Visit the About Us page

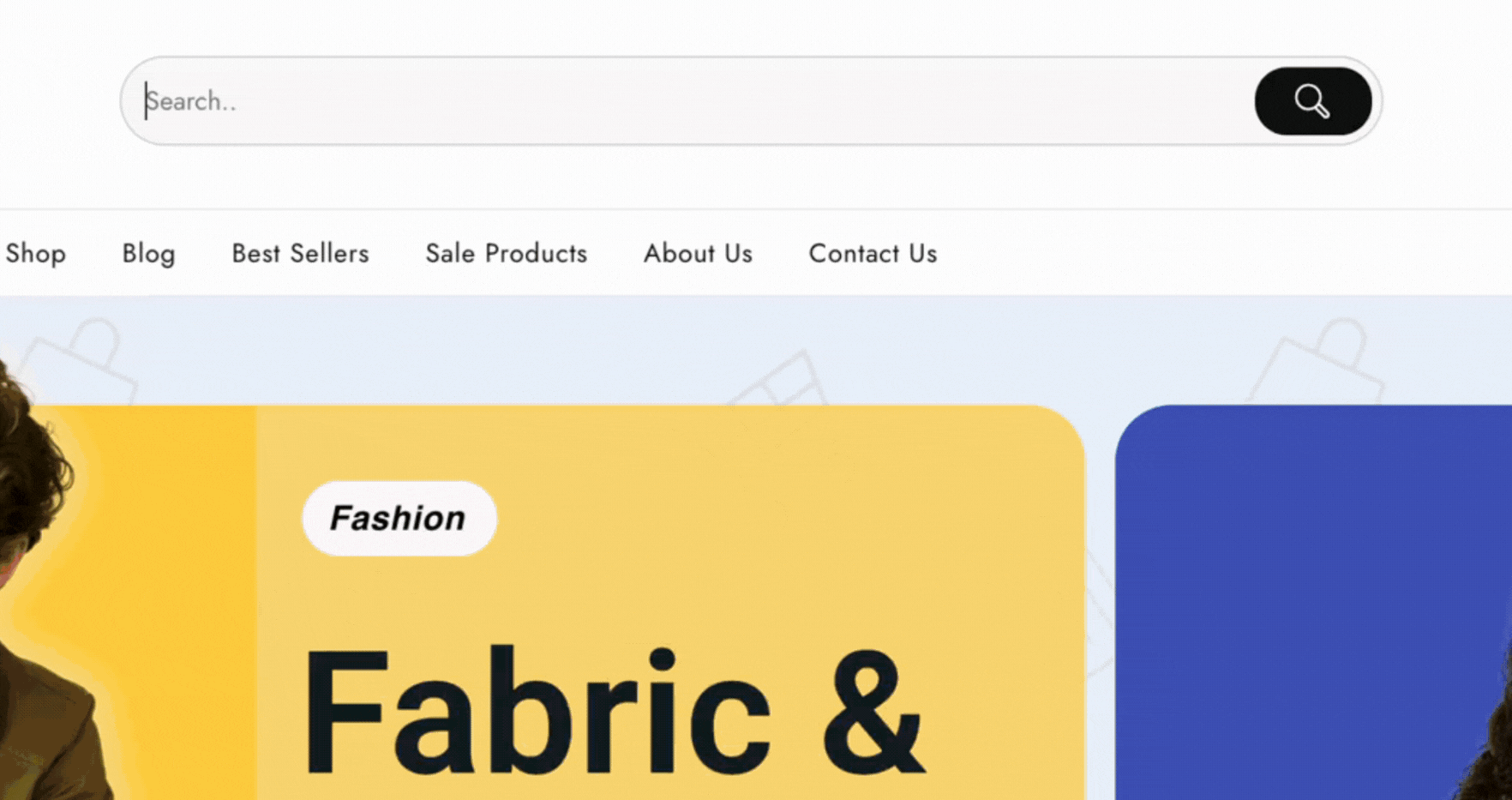pyautogui.click(x=698, y=254)
